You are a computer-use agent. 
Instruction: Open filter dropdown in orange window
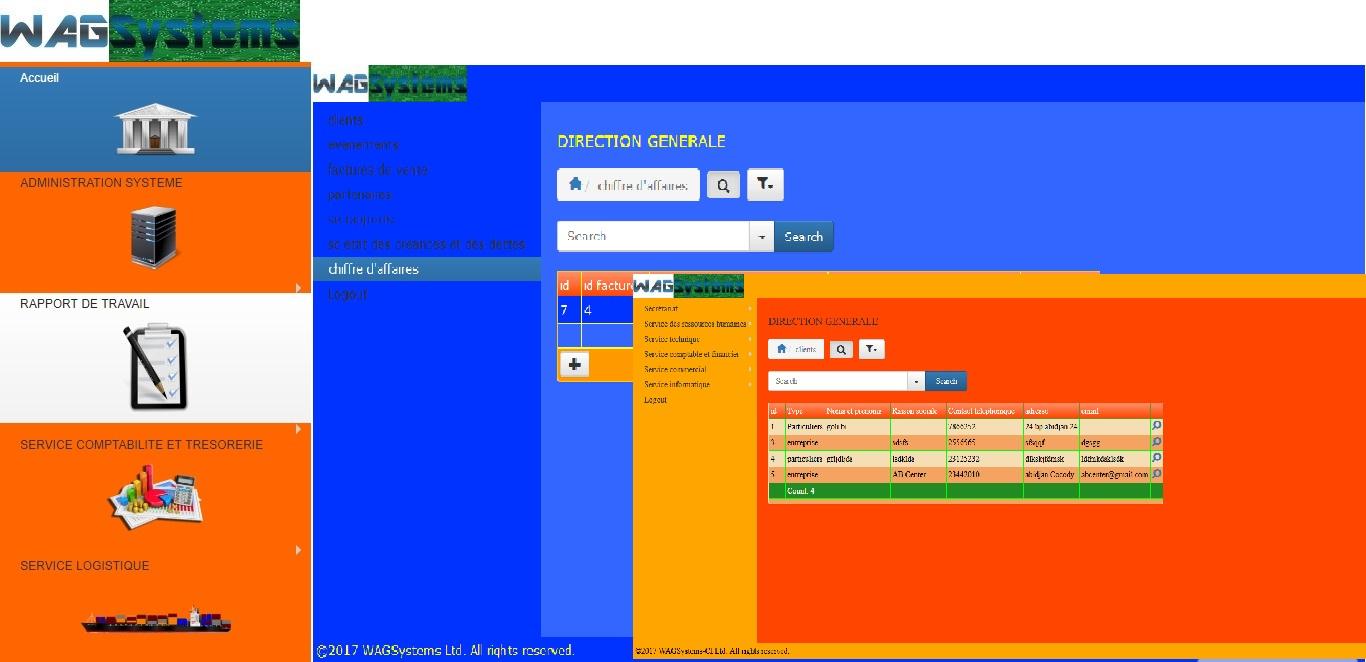click(x=872, y=349)
